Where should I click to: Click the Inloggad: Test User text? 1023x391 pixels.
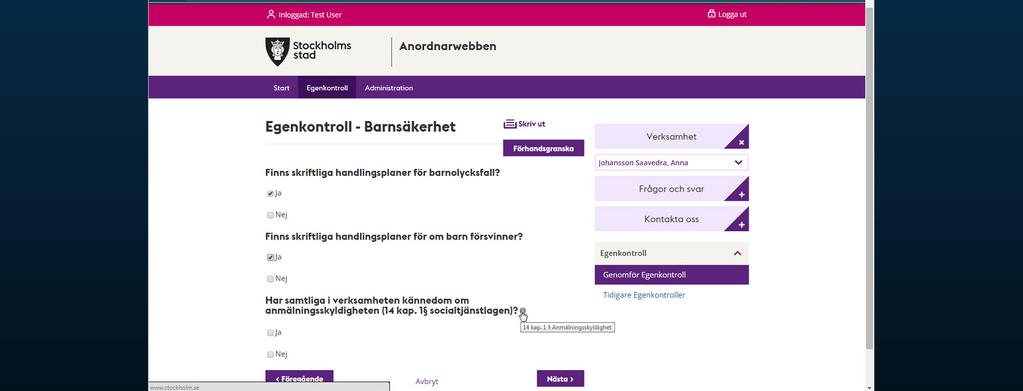click(x=309, y=14)
